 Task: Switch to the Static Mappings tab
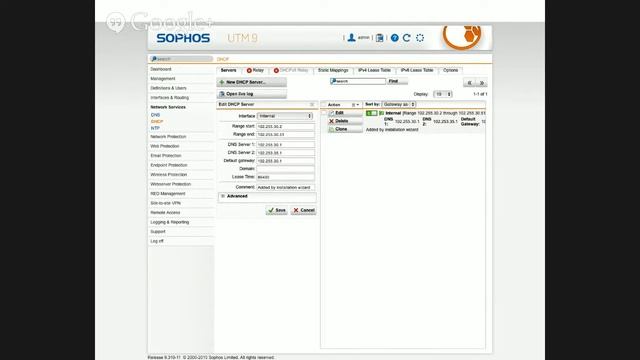pyautogui.click(x=333, y=70)
